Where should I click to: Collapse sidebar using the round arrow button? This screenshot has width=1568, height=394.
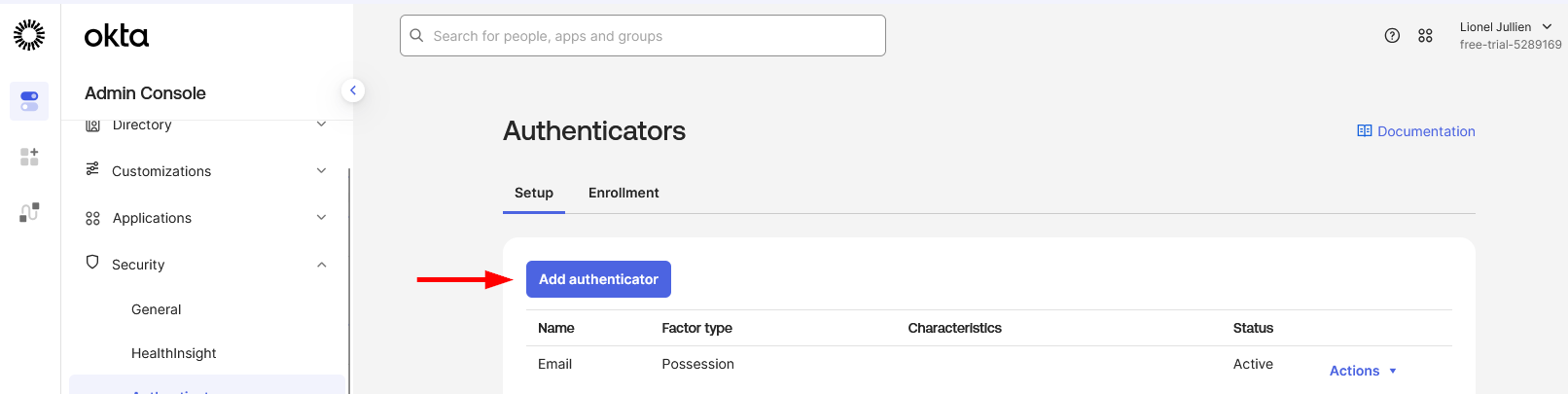(x=353, y=90)
